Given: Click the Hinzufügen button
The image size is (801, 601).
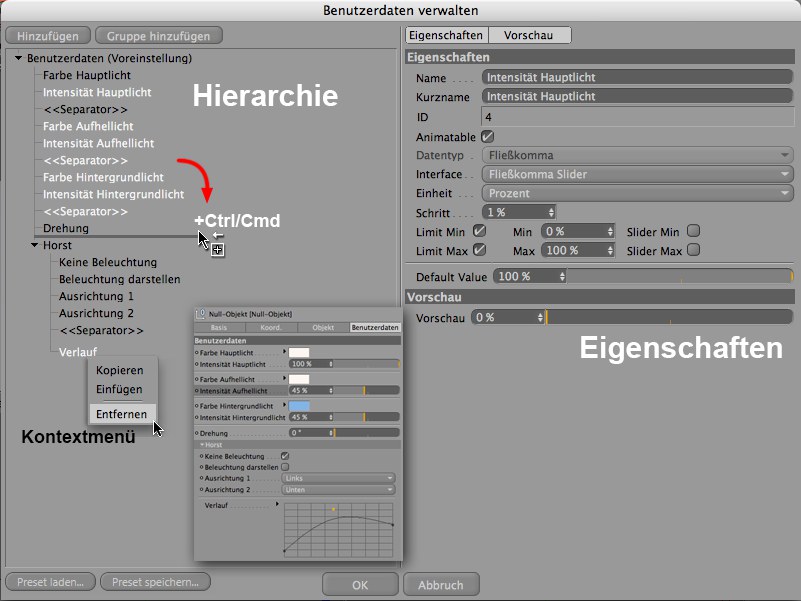Looking at the screenshot, I should pos(48,36).
